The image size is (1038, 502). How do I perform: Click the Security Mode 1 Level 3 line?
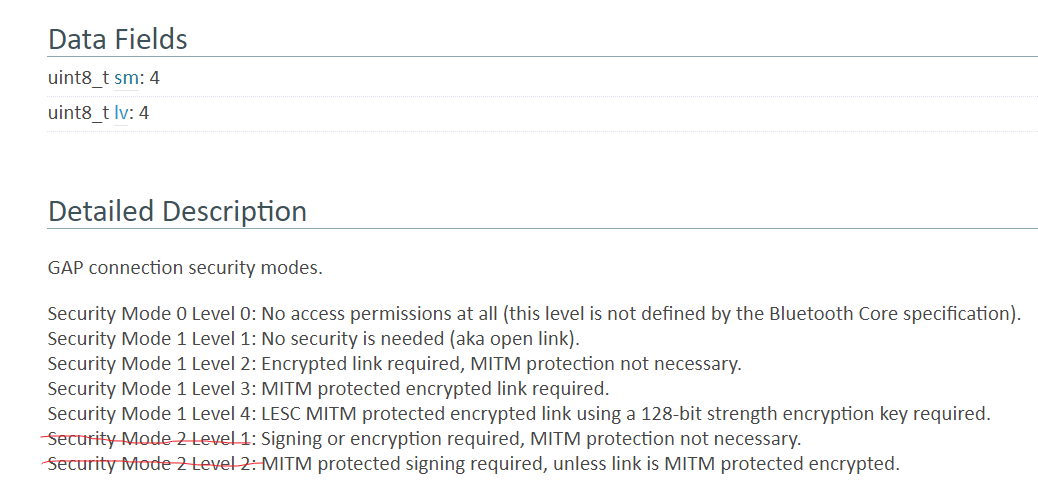328,387
